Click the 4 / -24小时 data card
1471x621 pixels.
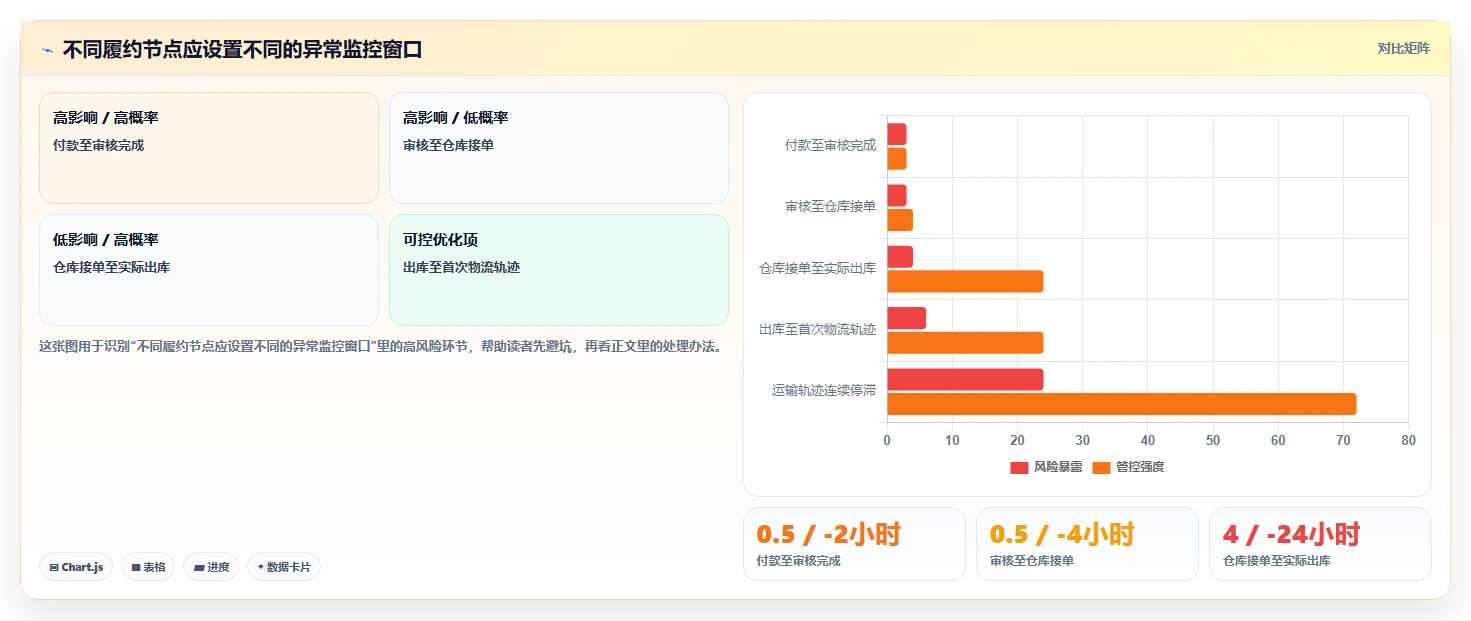pos(1320,544)
